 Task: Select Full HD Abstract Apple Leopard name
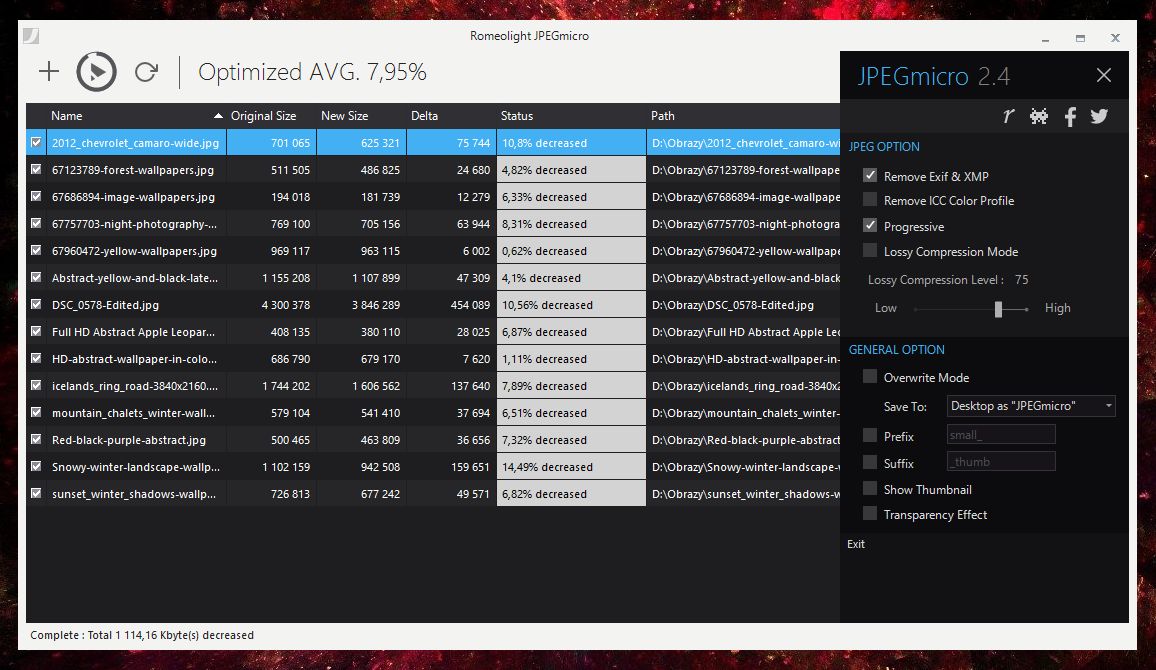[x=133, y=332]
